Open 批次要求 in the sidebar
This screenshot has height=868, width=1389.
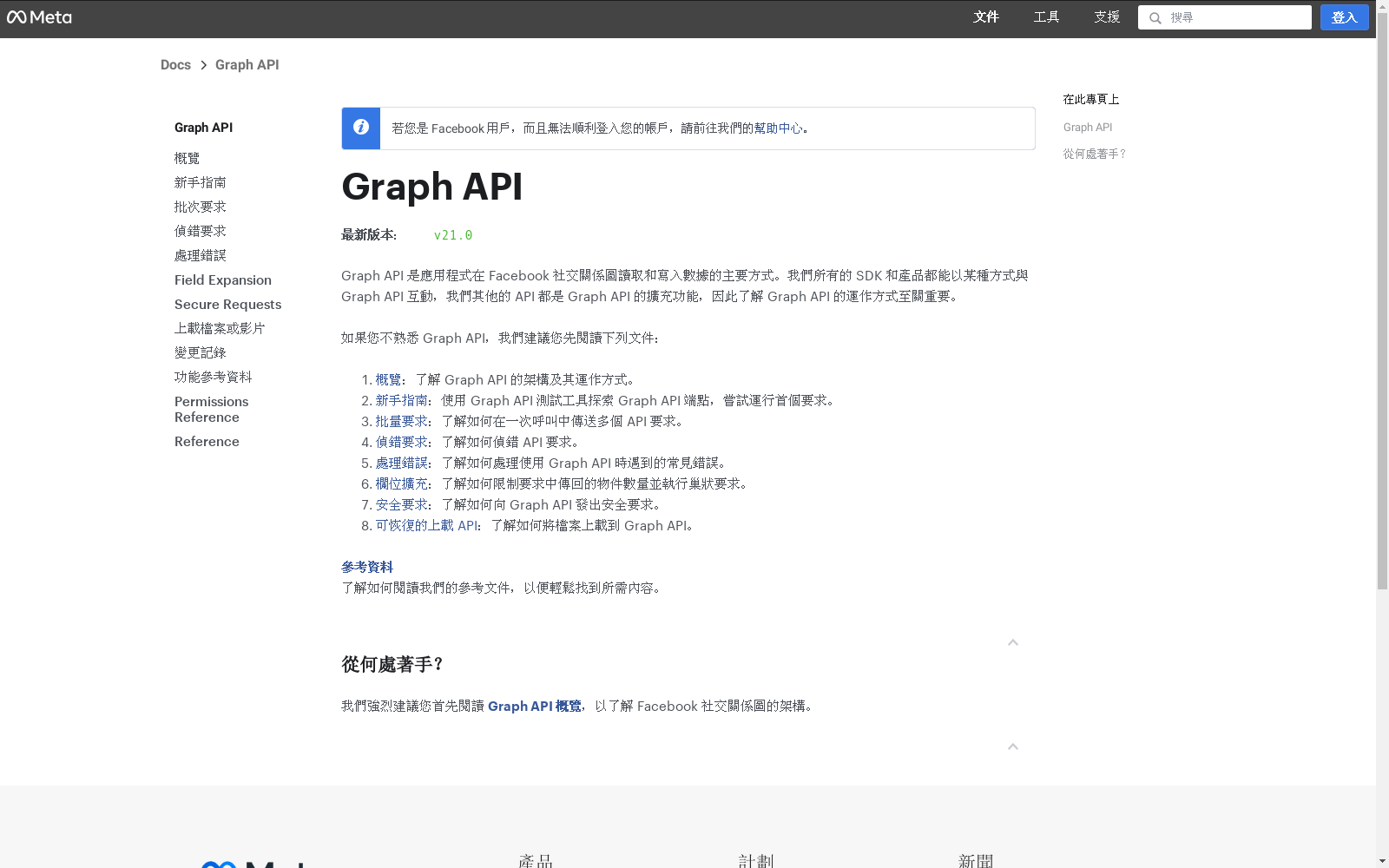[200, 207]
